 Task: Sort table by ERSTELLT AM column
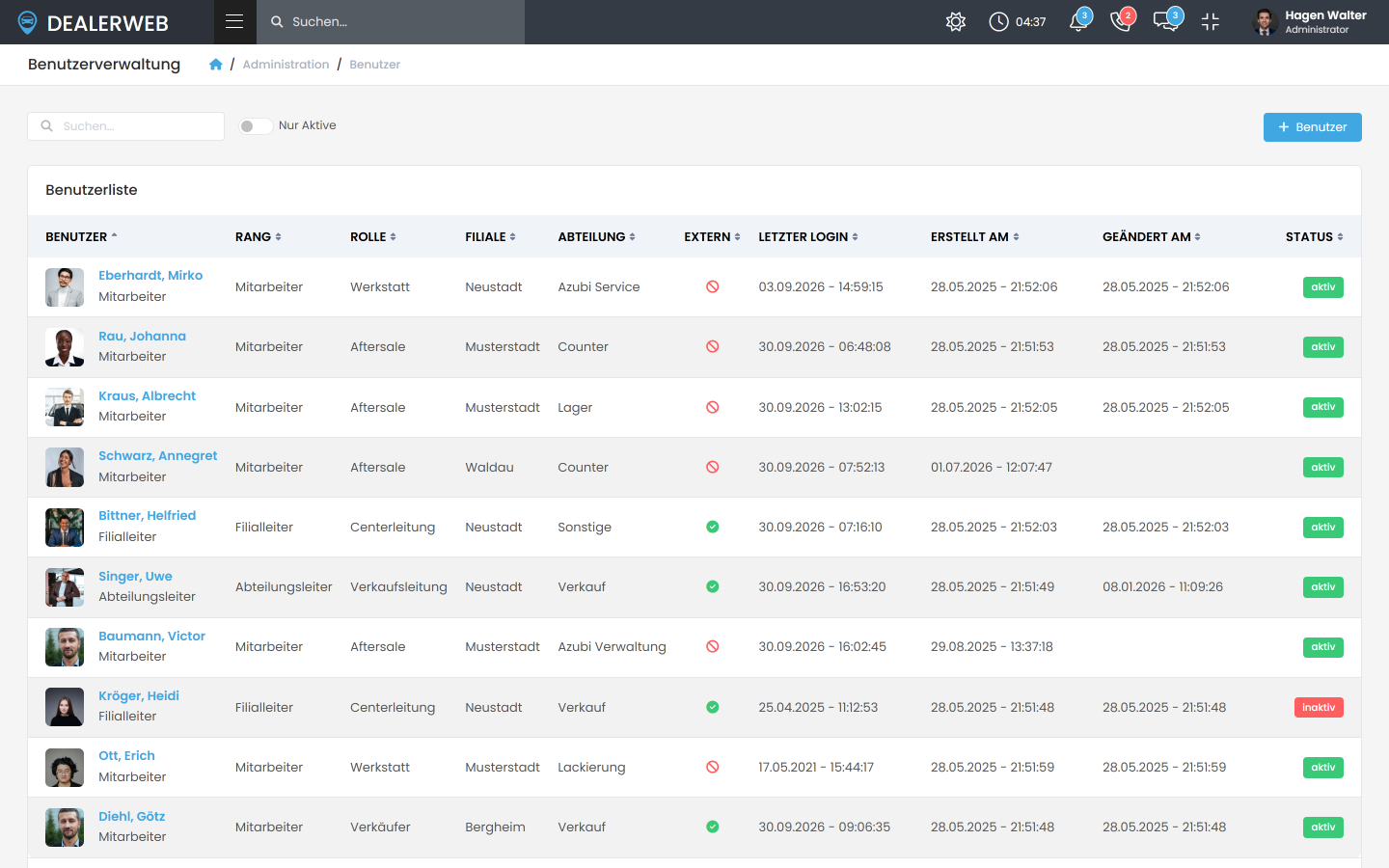click(974, 236)
